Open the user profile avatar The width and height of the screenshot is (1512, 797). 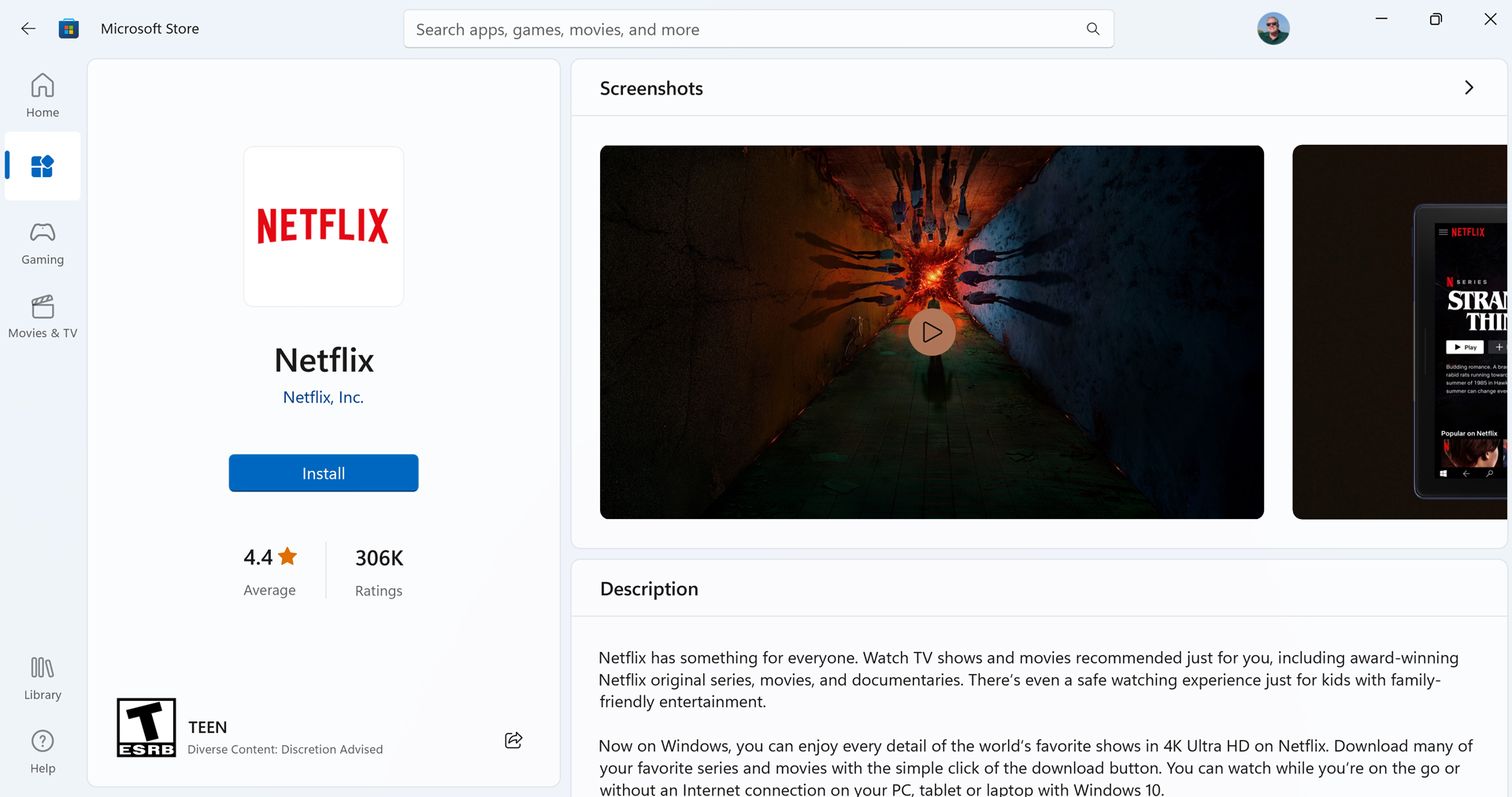[x=1273, y=29]
